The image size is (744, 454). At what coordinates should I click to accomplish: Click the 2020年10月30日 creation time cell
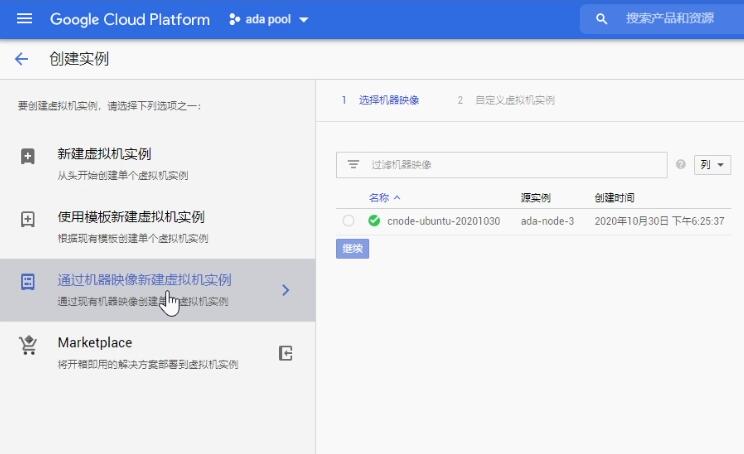(659, 221)
